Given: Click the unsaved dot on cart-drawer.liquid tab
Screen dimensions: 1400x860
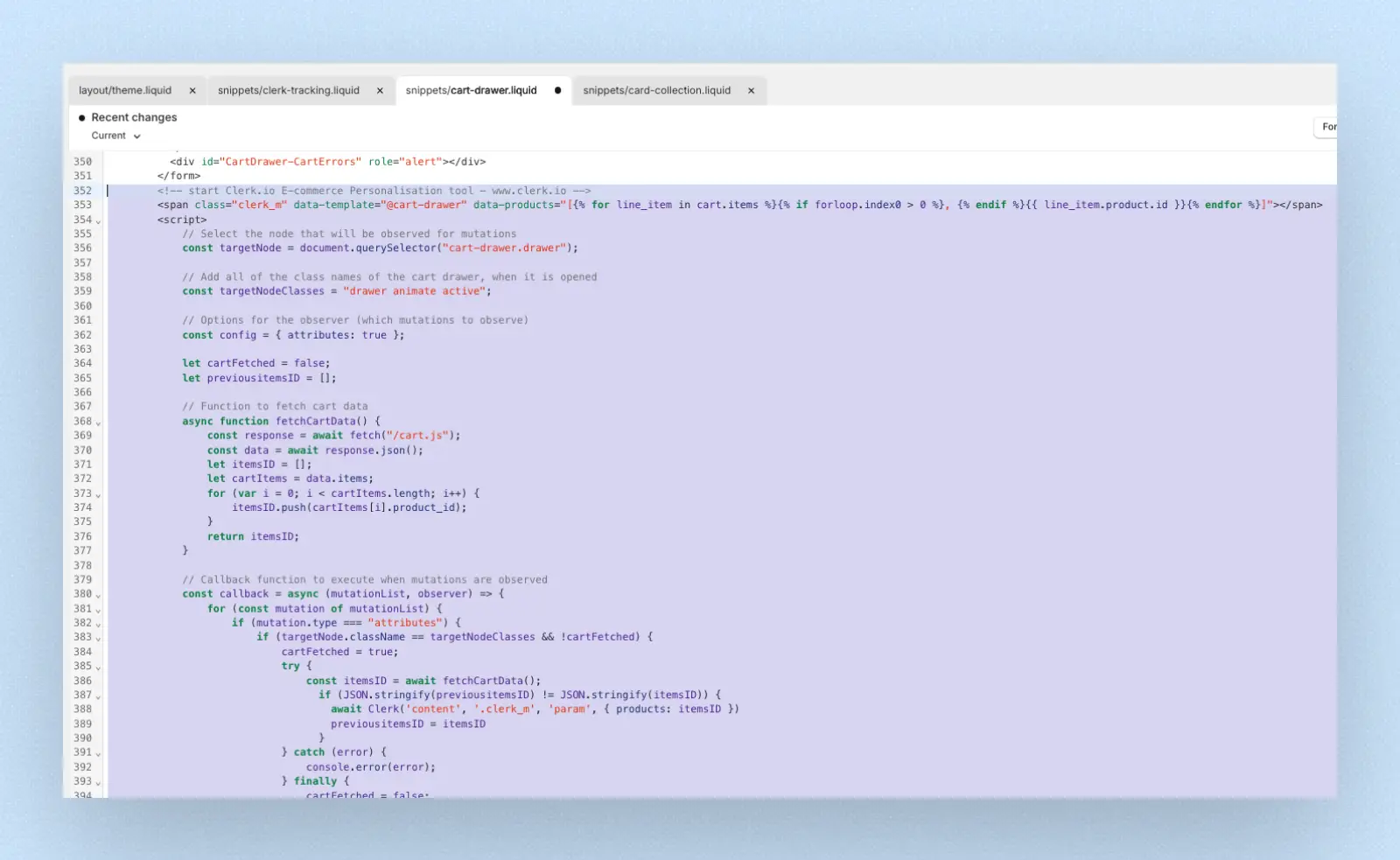Looking at the screenshot, I should click(x=557, y=91).
